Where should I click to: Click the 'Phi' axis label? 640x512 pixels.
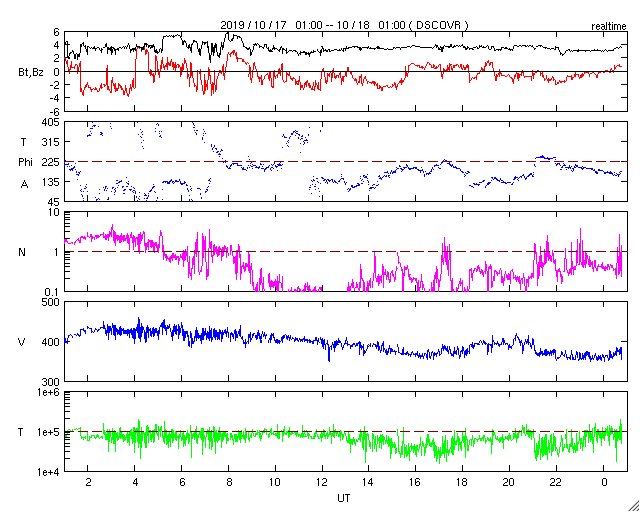pos(25,162)
